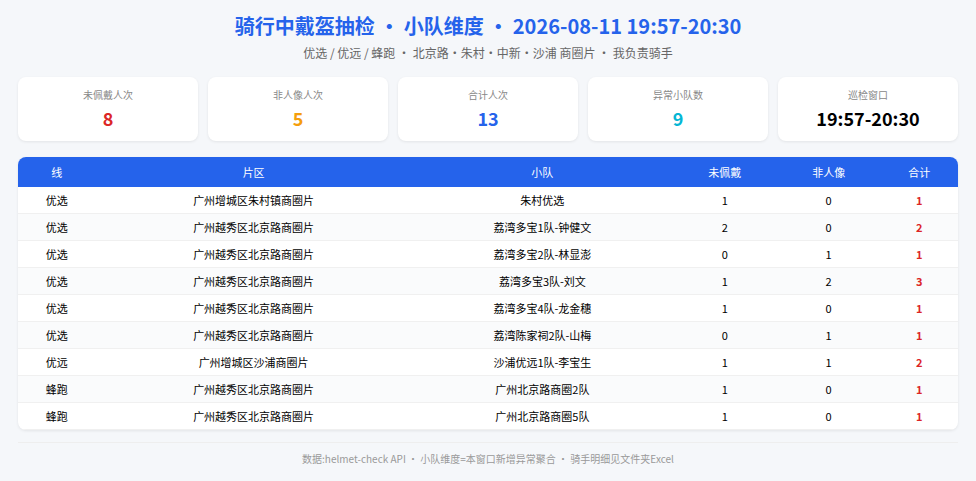Click the 小队 column header
This screenshot has width=976, height=481.
pyautogui.click(x=542, y=173)
